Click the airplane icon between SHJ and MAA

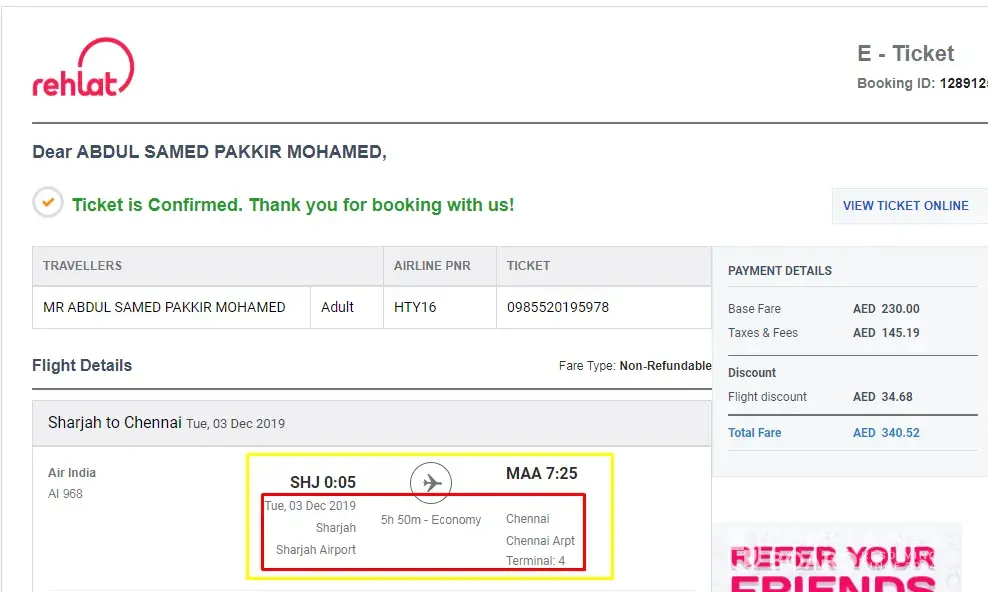(431, 484)
